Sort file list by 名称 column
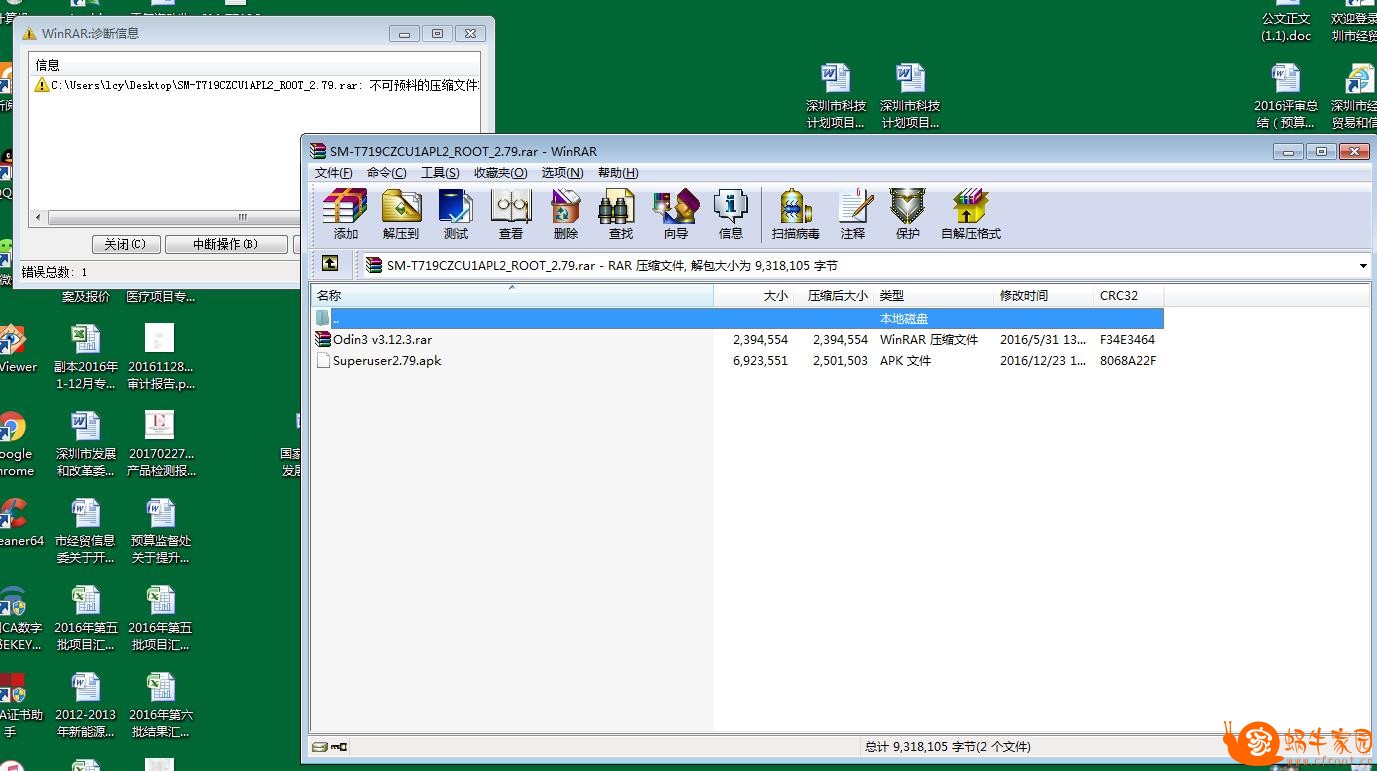The width and height of the screenshot is (1377, 771). tap(512, 296)
